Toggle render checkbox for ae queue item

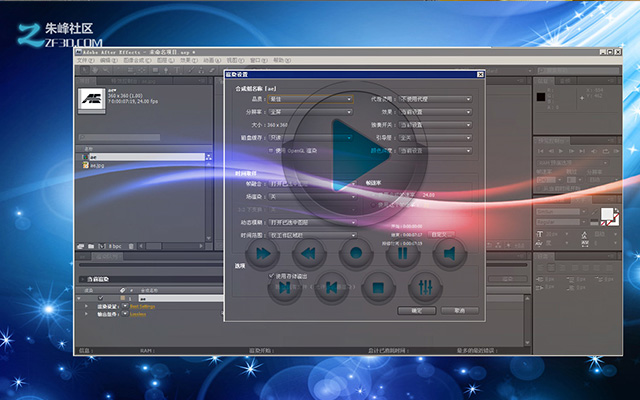[x=100, y=298]
